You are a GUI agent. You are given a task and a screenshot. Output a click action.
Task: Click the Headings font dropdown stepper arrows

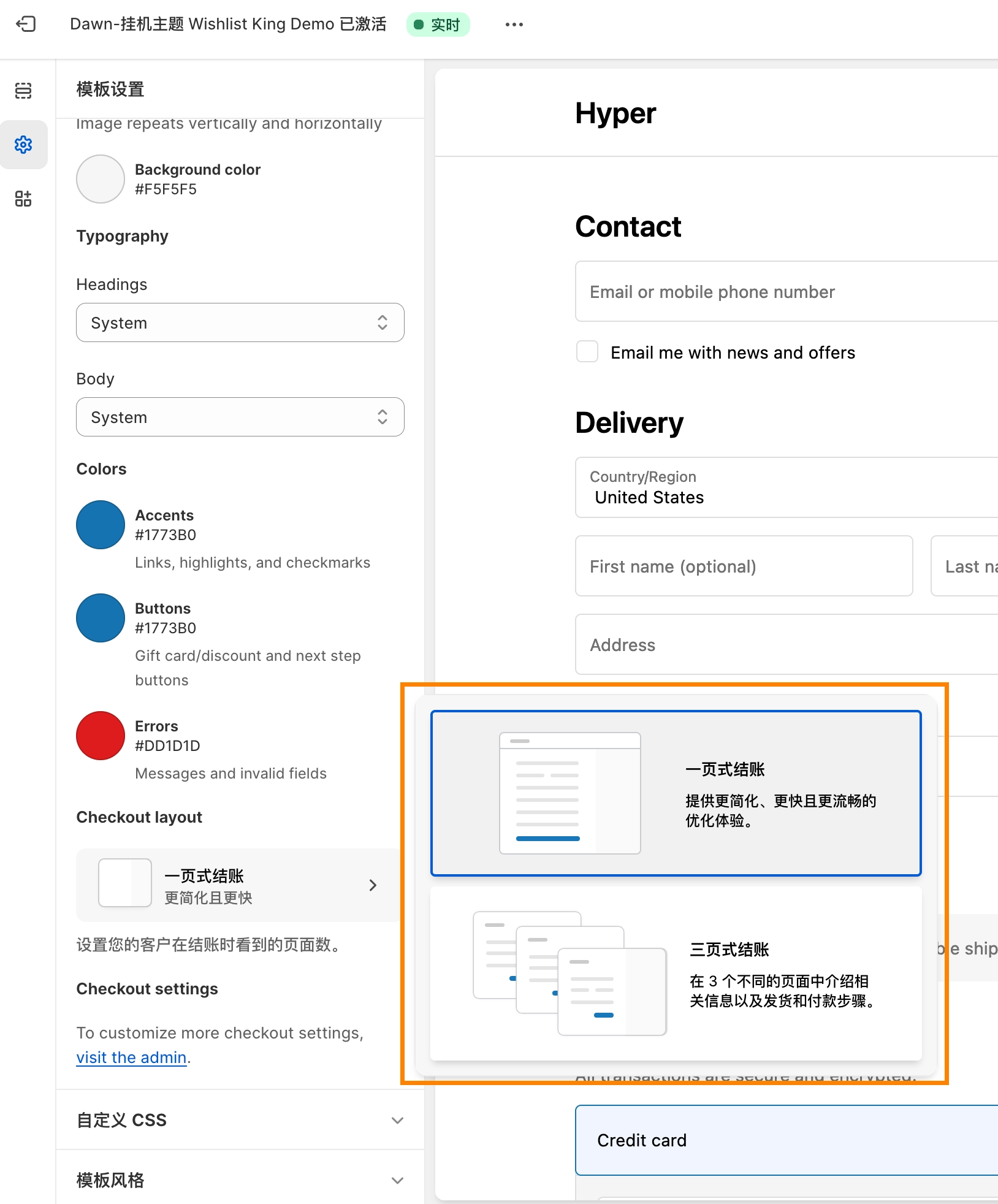(x=383, y=322)
